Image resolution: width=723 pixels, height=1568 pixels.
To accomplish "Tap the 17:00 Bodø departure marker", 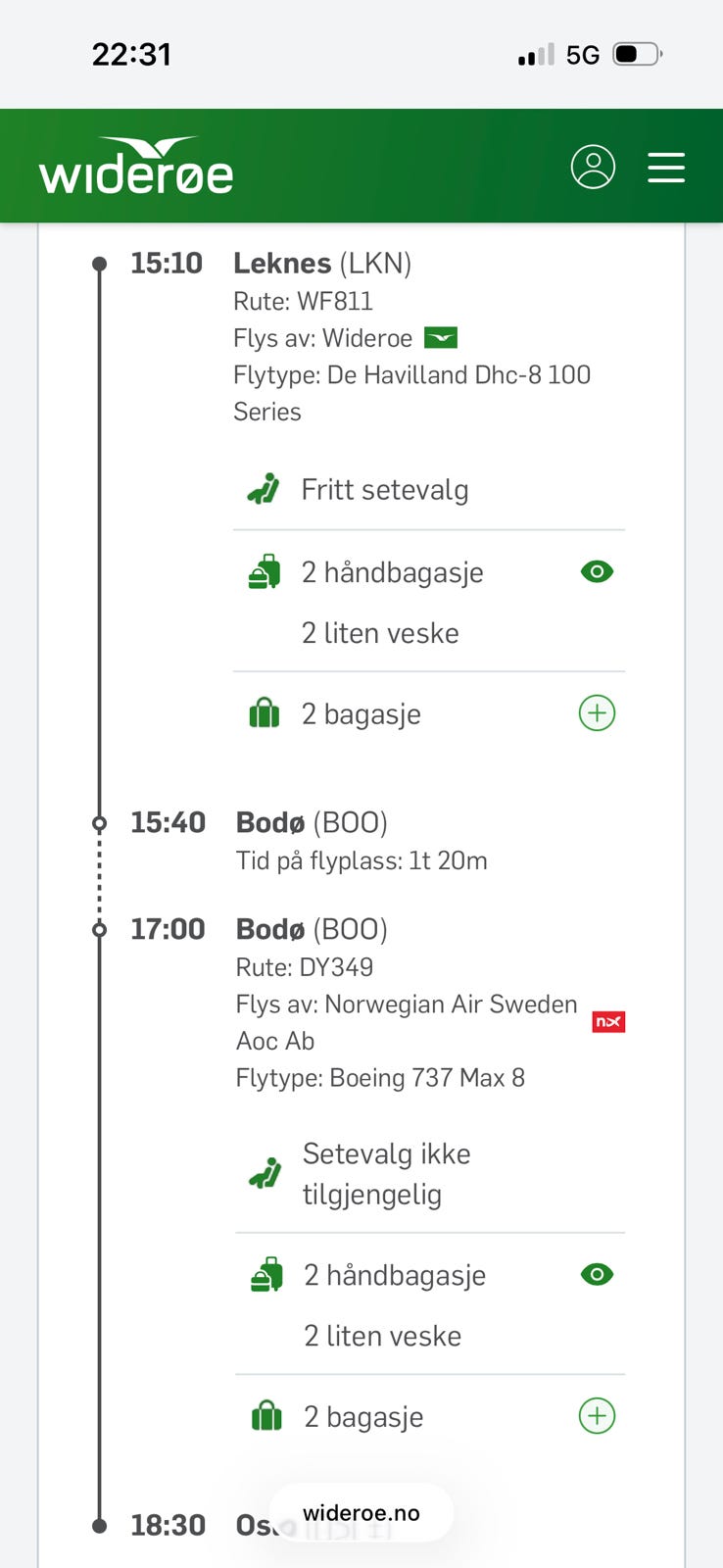I will pos(99,929).
